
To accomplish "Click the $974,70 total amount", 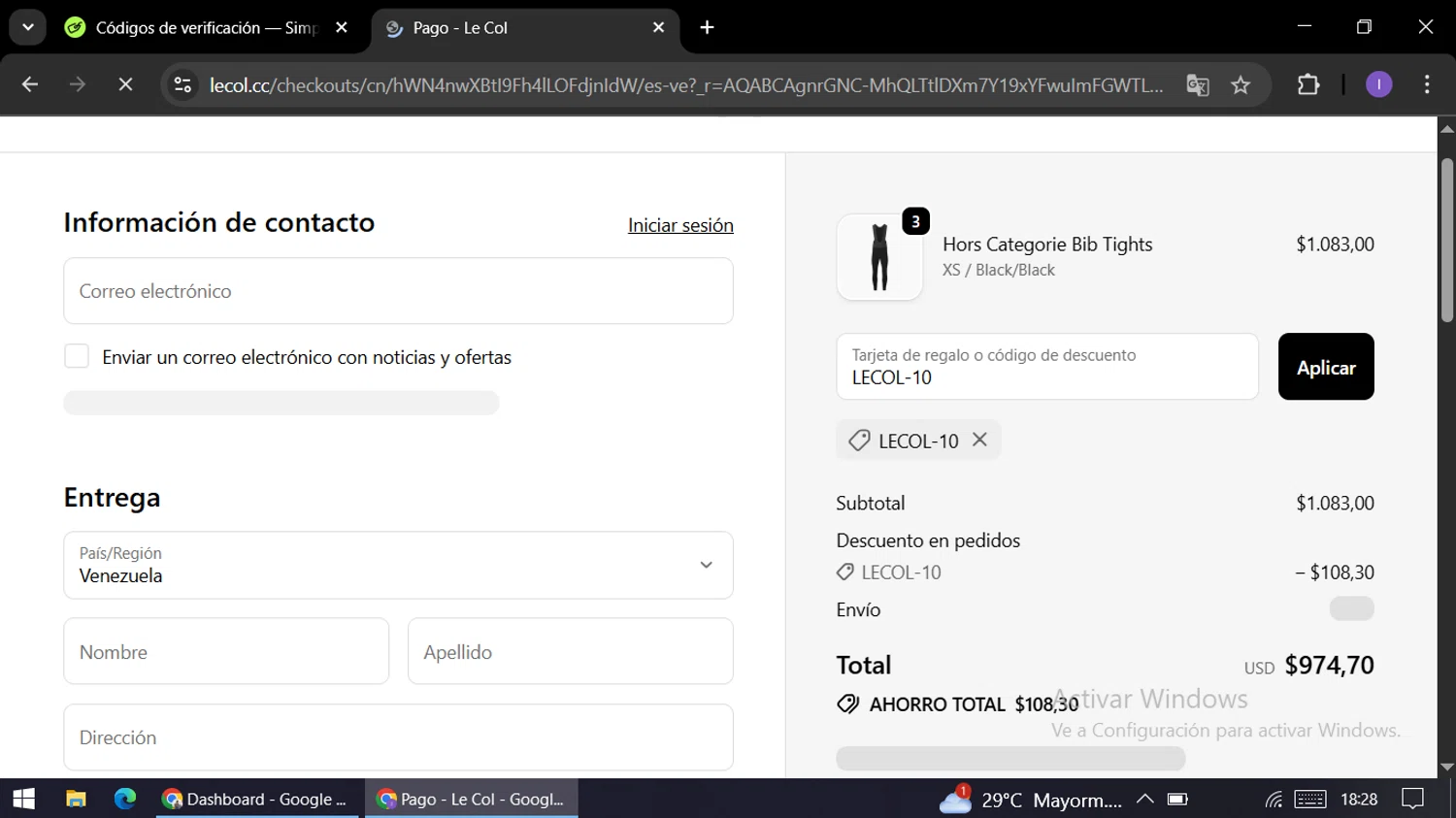I will 1329,666.
